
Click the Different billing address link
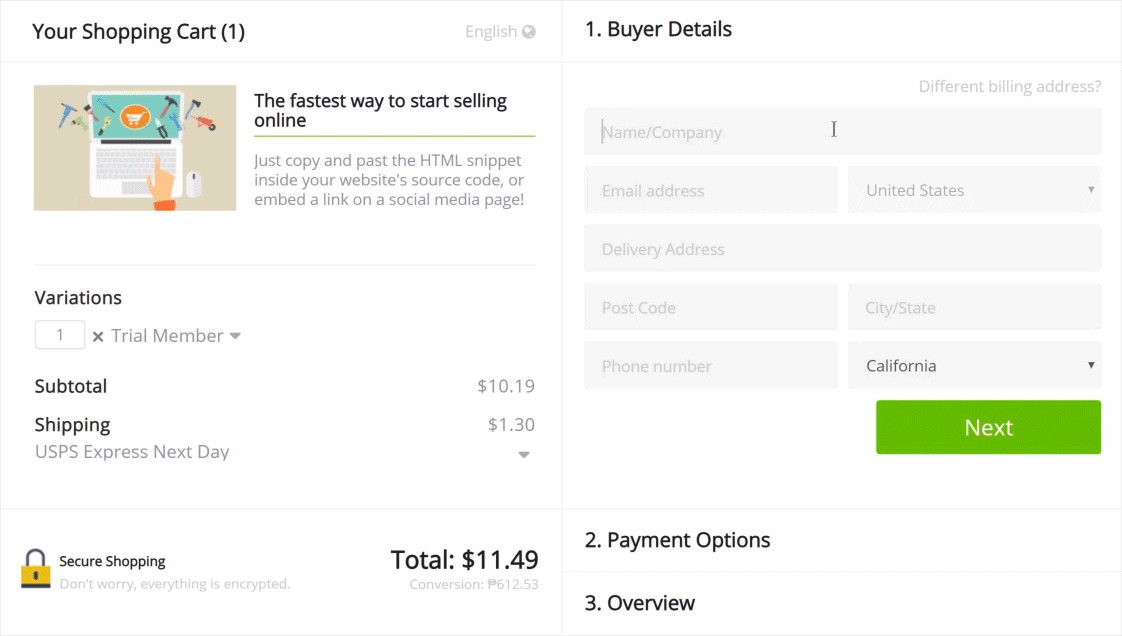click(1009, 87)
